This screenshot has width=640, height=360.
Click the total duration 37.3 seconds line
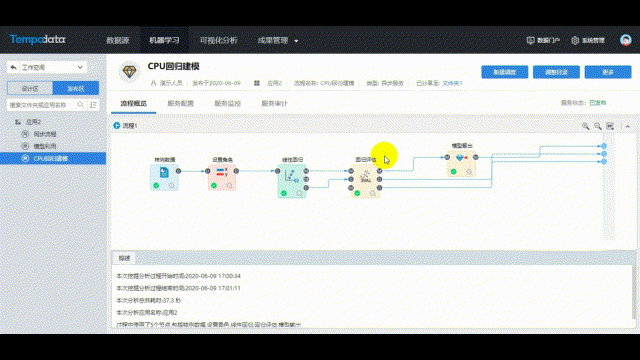click(149, 300)
